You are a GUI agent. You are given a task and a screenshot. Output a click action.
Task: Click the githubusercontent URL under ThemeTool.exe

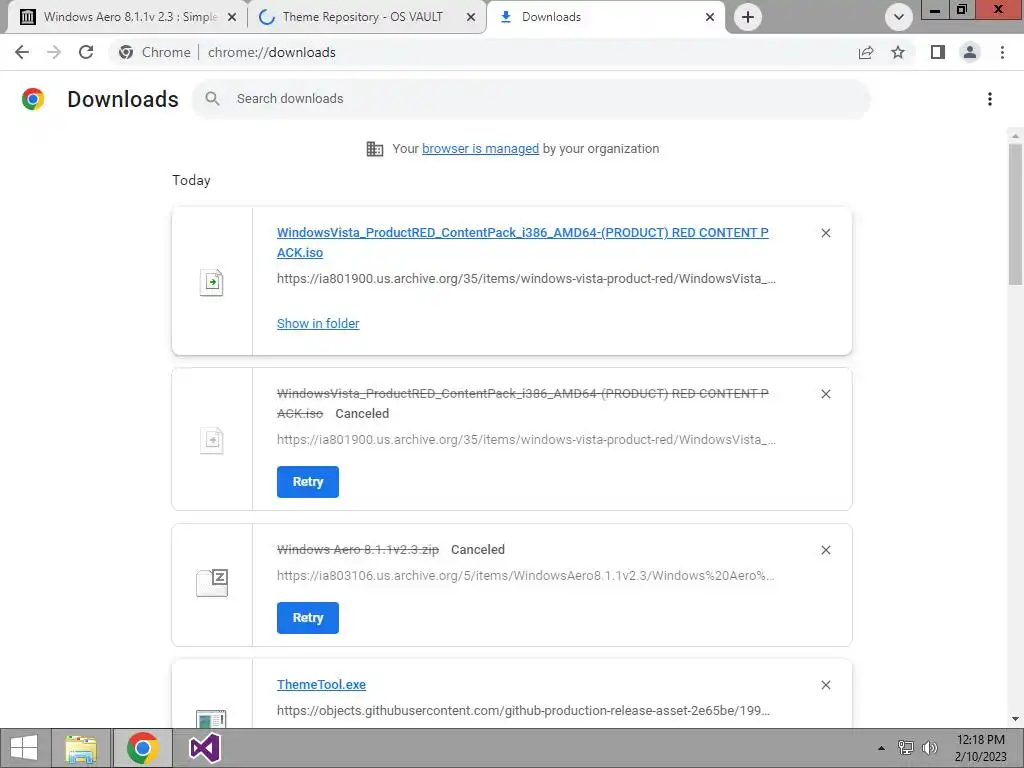[524, 711]
